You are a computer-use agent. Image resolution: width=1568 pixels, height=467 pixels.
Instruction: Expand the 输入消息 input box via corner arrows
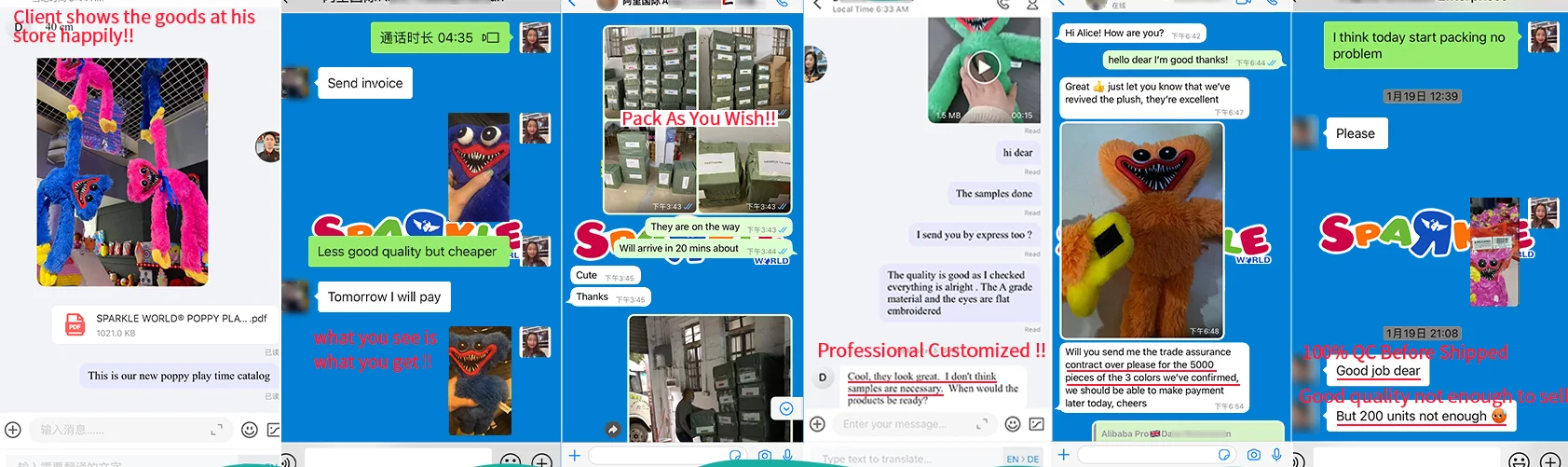coord(216,429)
